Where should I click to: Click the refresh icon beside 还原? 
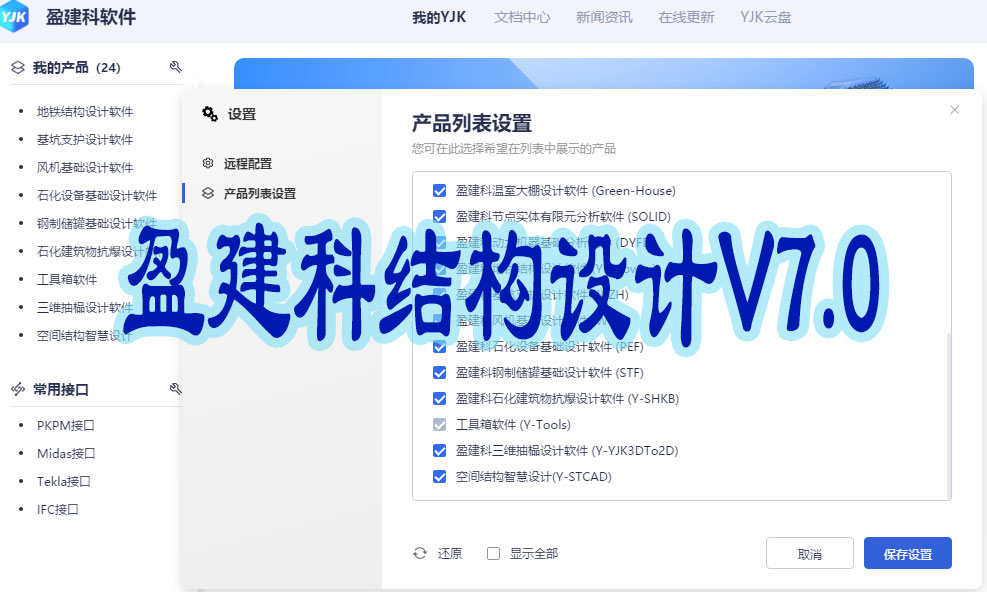(x=420, y=554)
